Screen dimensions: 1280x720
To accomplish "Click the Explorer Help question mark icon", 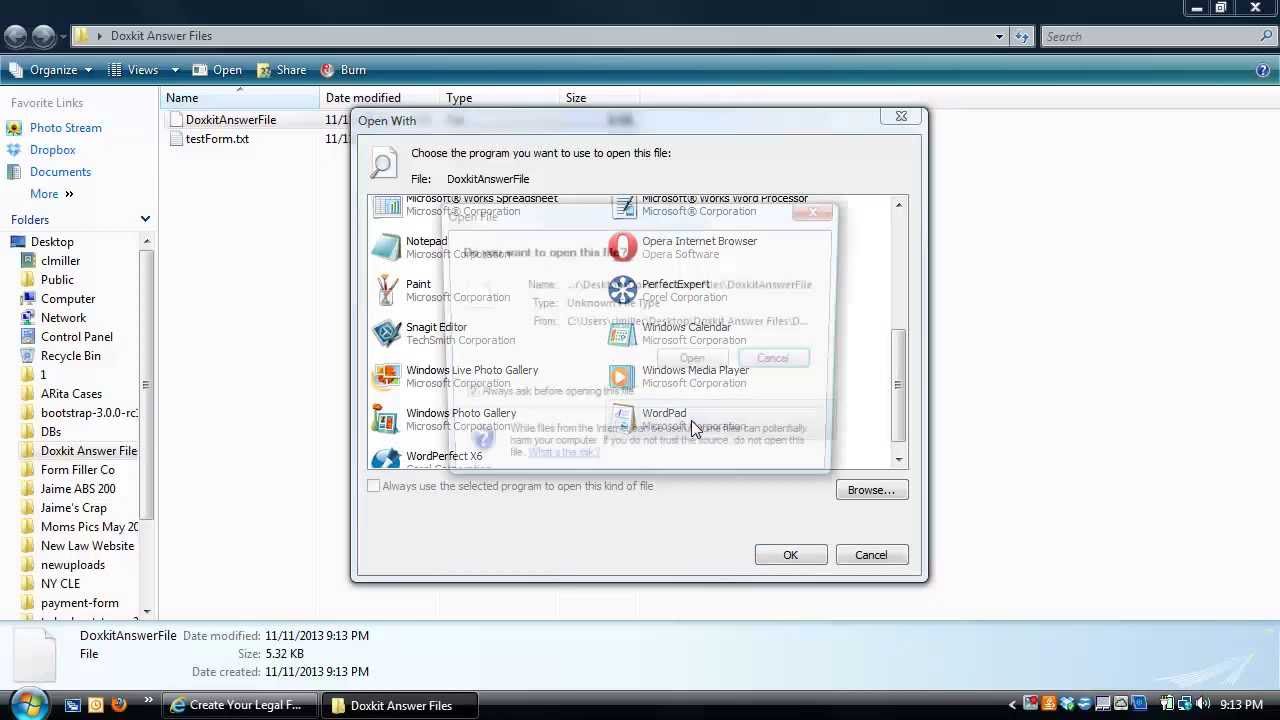I will tap(1263, 70).
